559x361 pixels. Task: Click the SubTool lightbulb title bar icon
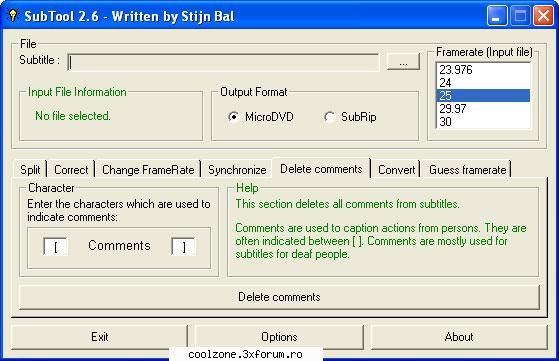(x=12, y=16)
